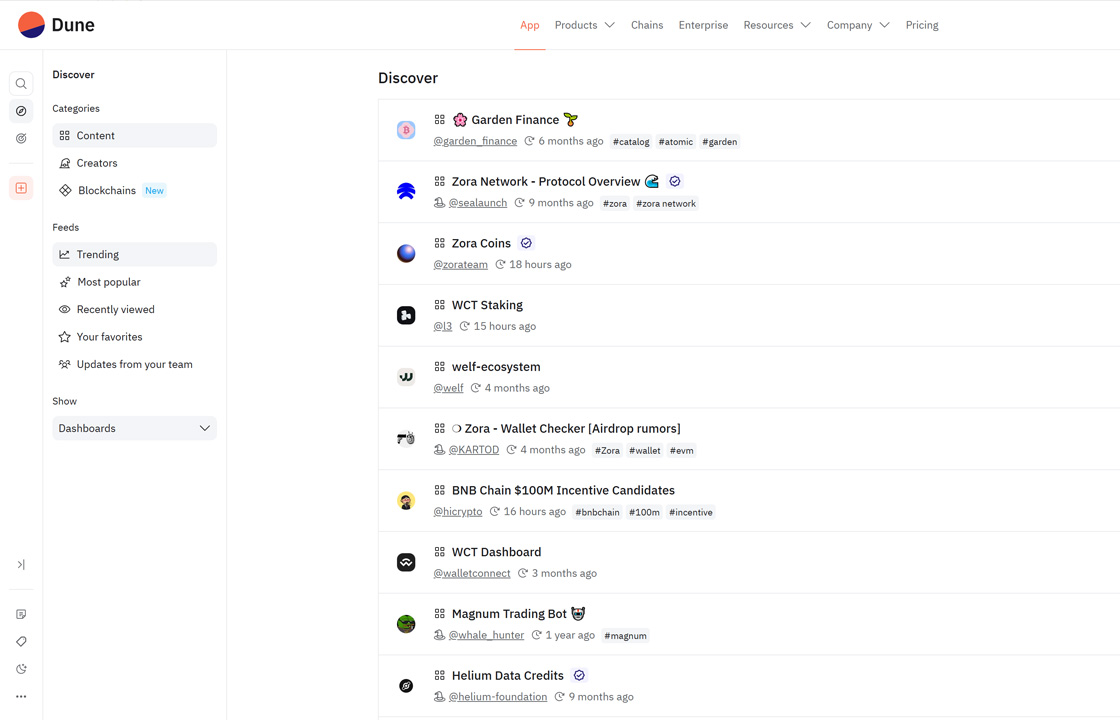Open BNB Chain $100M Incentive Candidates
The height and width of the screenshot is (720, 1120).
[x=563, y=490]
